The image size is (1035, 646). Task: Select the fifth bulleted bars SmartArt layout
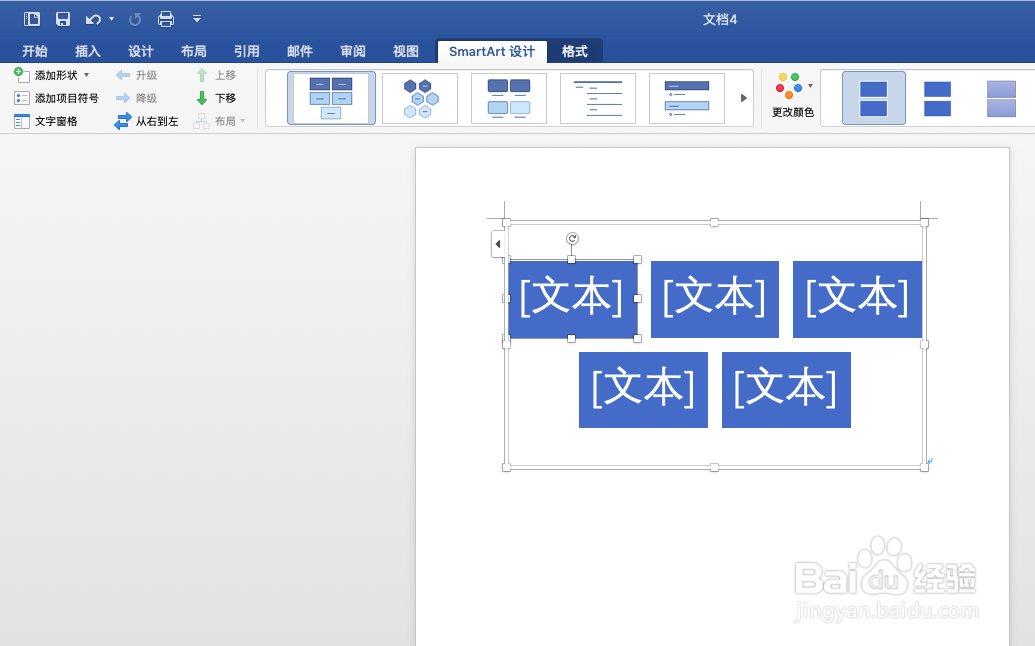(x=687, y=98)
